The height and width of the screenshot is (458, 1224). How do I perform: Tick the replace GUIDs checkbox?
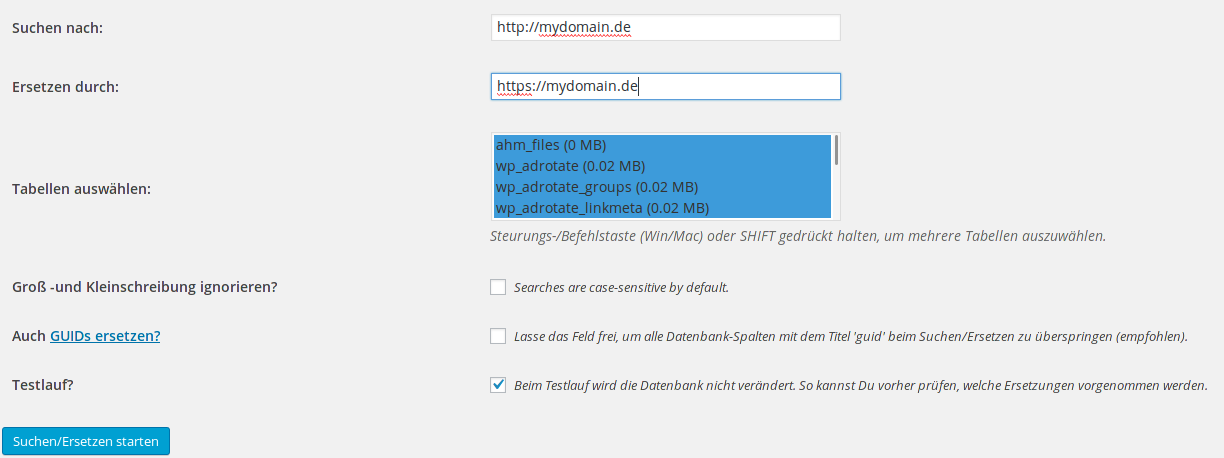point(498,336)
